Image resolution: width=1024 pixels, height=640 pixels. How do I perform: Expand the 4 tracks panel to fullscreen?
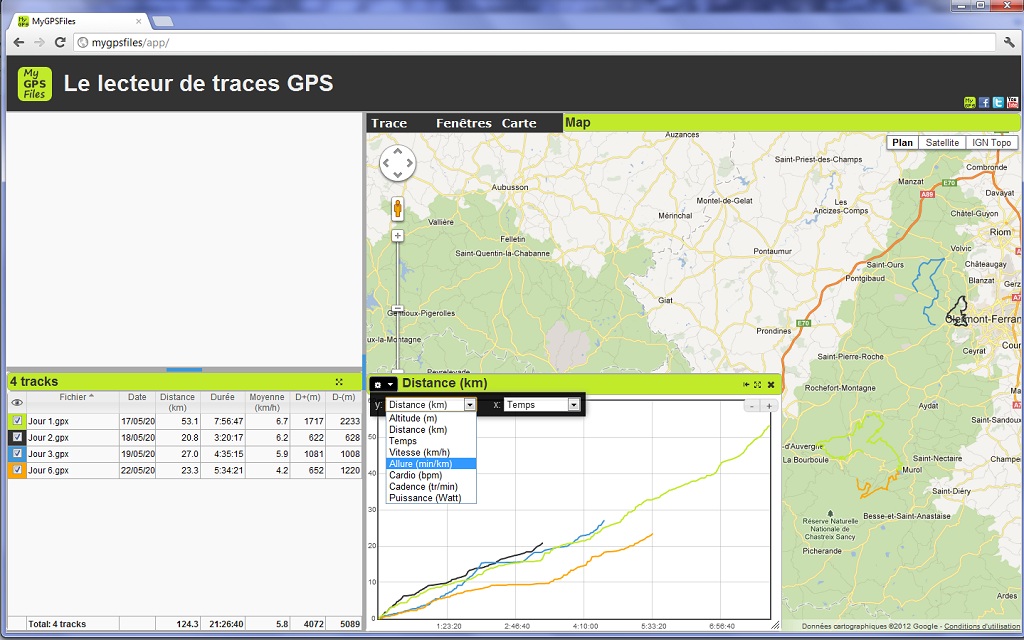point(339,382)
